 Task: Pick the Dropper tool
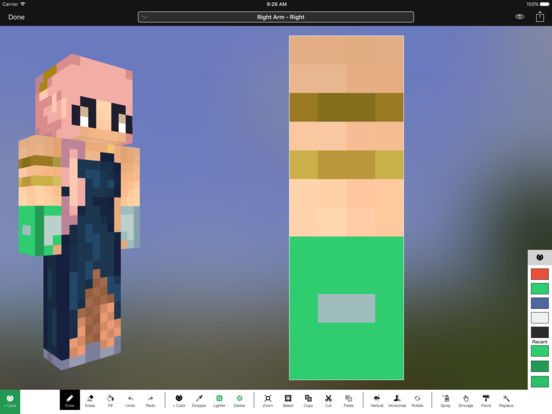199,401
